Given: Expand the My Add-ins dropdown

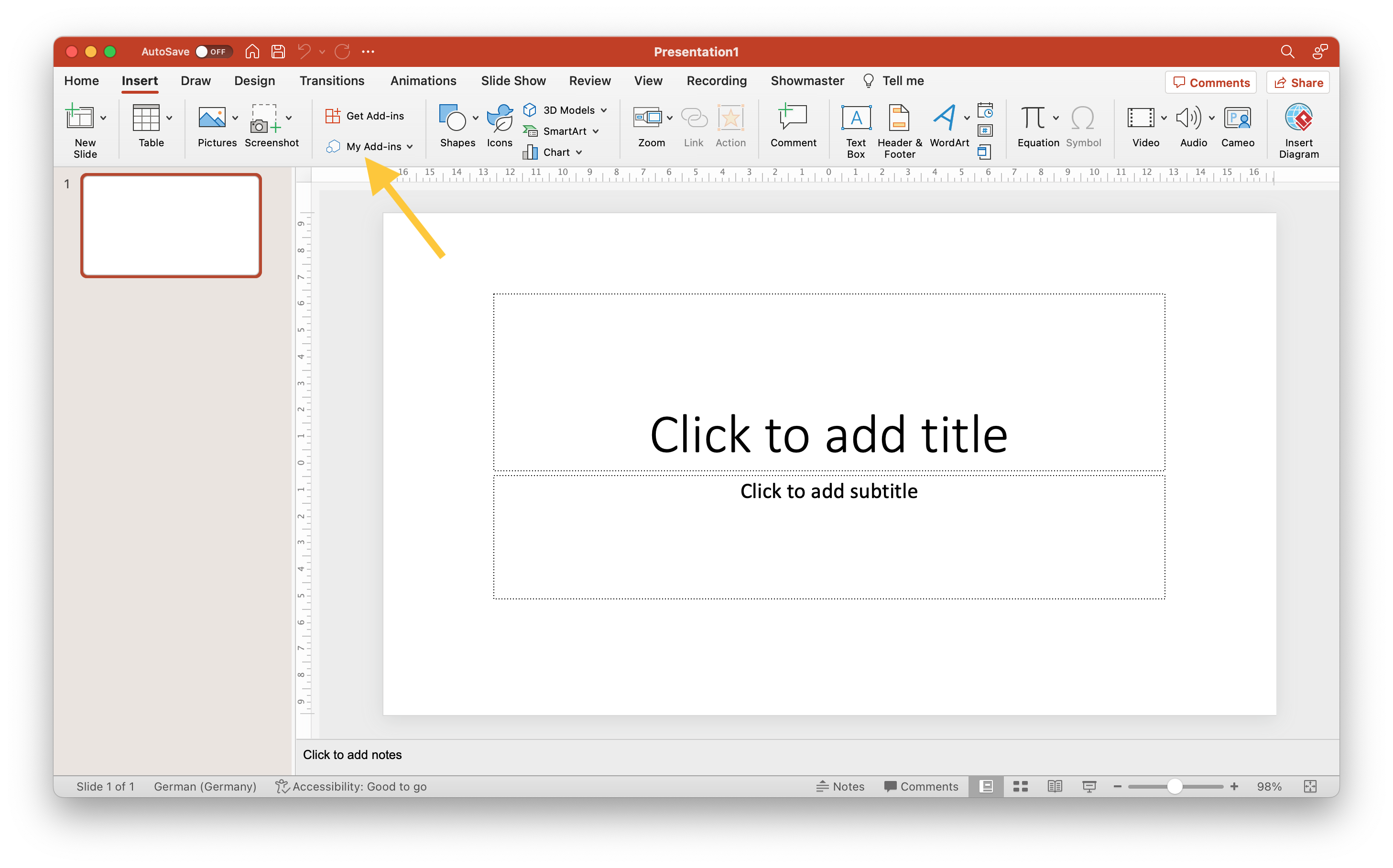Looking at the screenshot, I should pyautogui.click(x=410, y=147).
